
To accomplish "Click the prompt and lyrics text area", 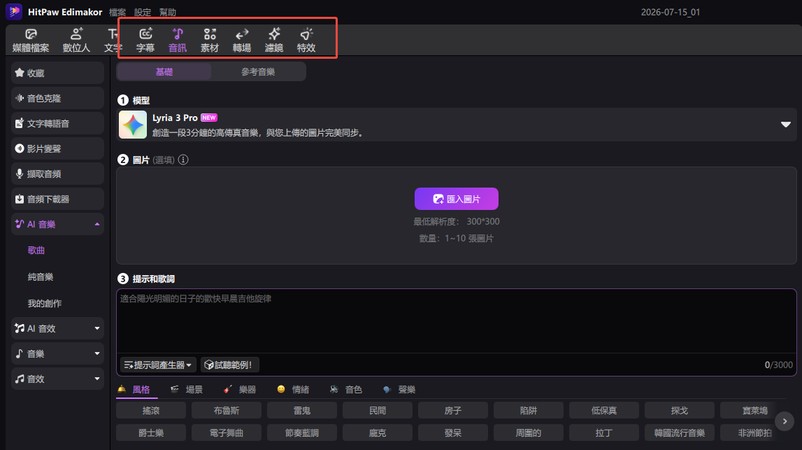I will click(x=456, y=321).
